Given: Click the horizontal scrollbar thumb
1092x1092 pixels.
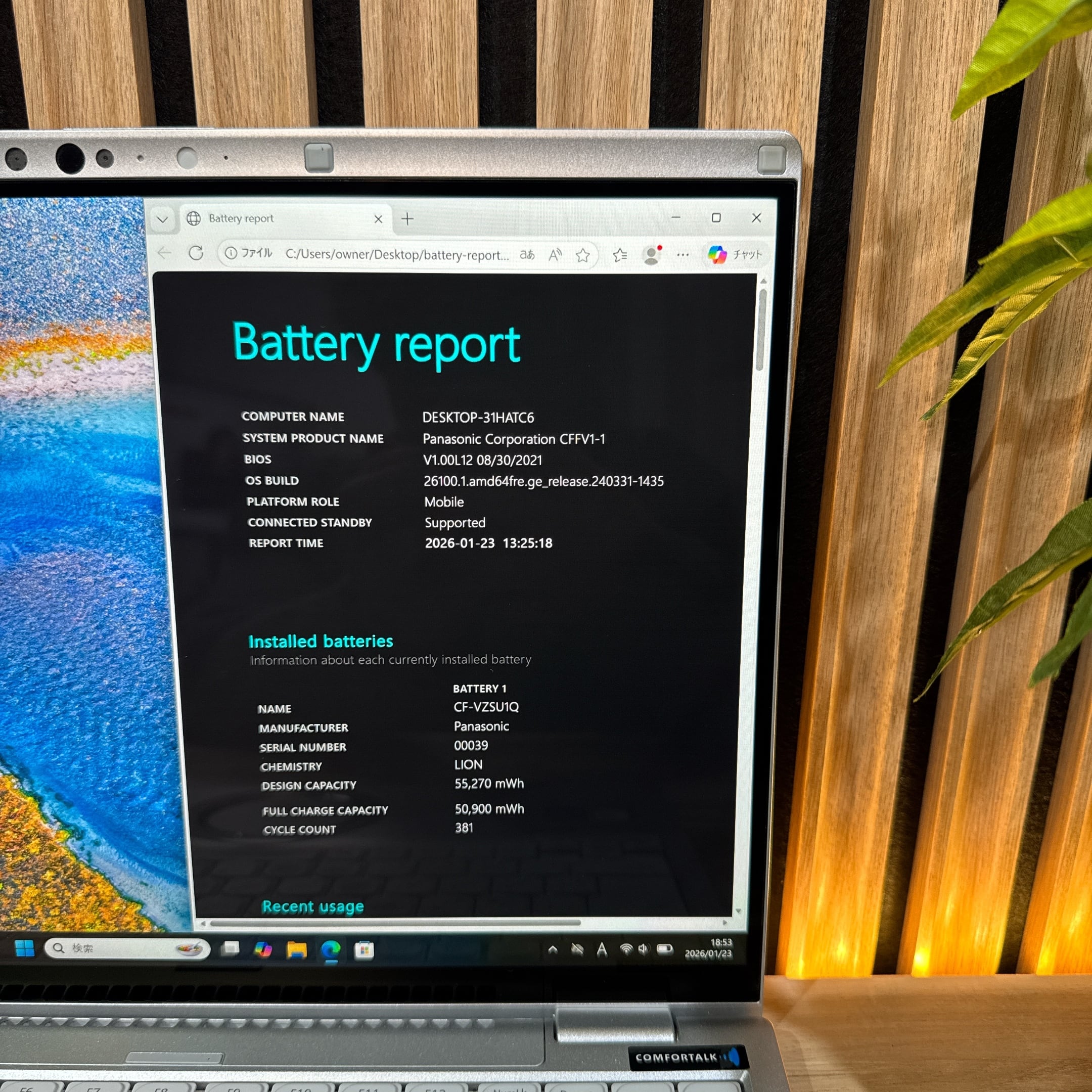Looking at the screenshot, I should click(x=395, y=923).
